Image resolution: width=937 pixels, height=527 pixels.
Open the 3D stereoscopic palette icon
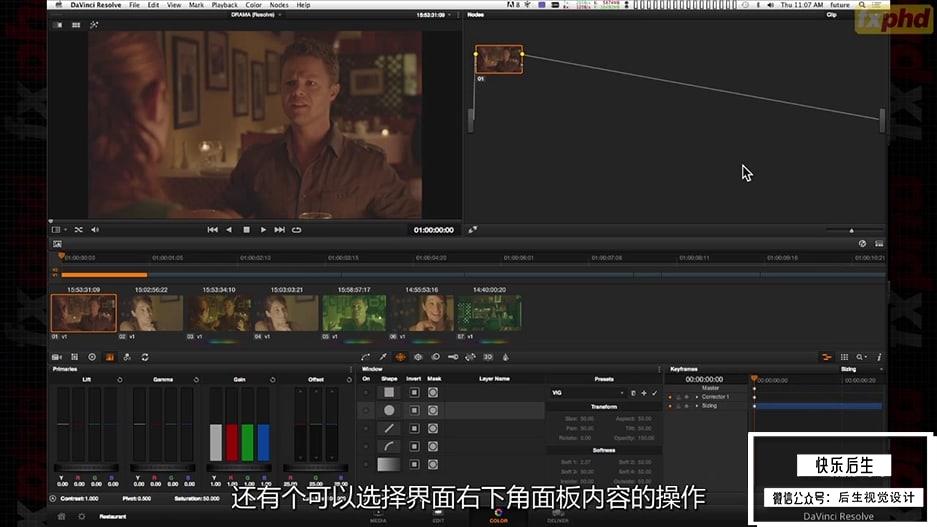point(488,357)
